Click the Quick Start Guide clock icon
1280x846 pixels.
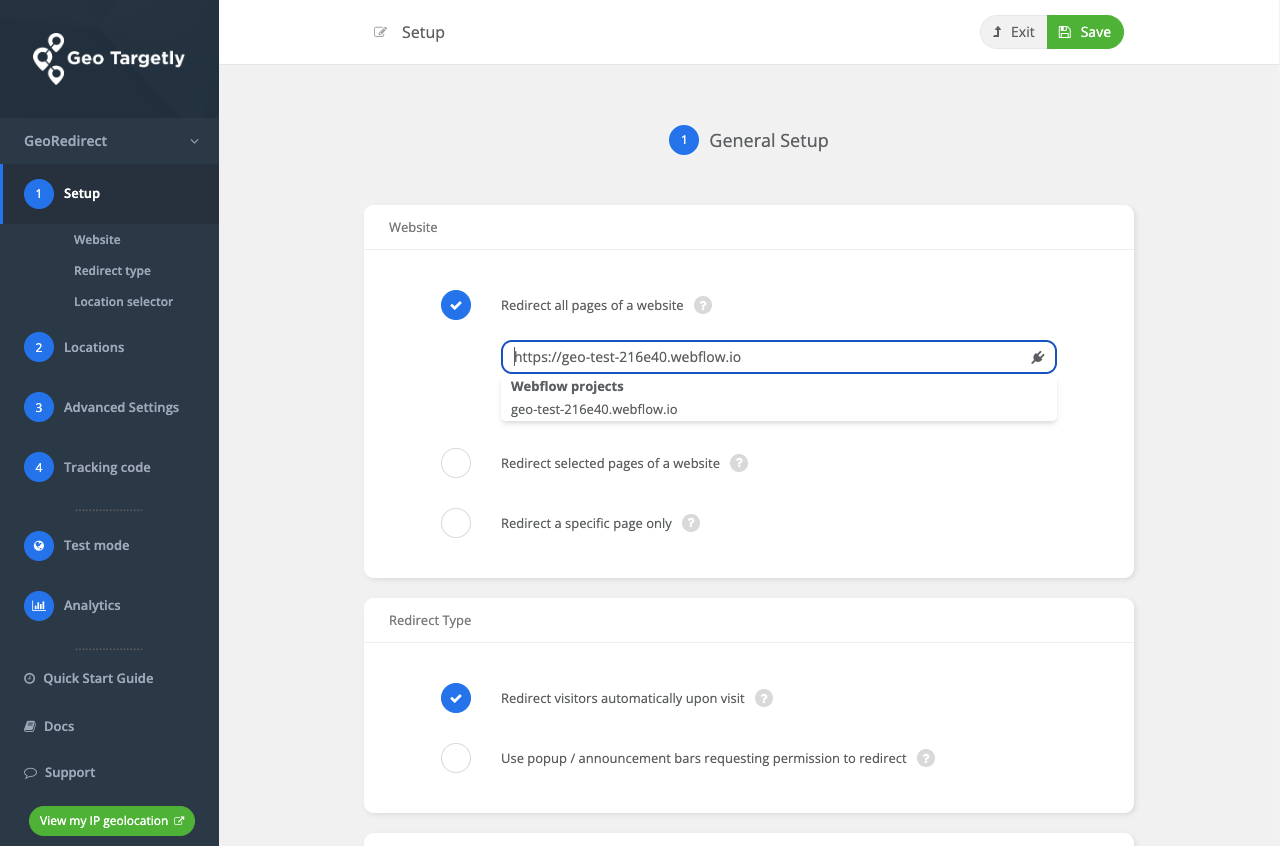tap(30, 678)
